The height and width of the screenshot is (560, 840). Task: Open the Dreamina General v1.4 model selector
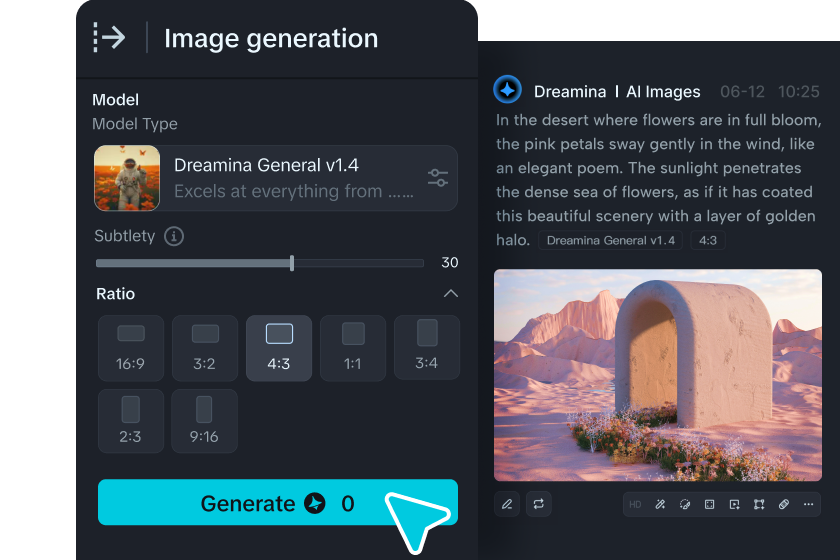pyautogui.click(x=276, y=178)
